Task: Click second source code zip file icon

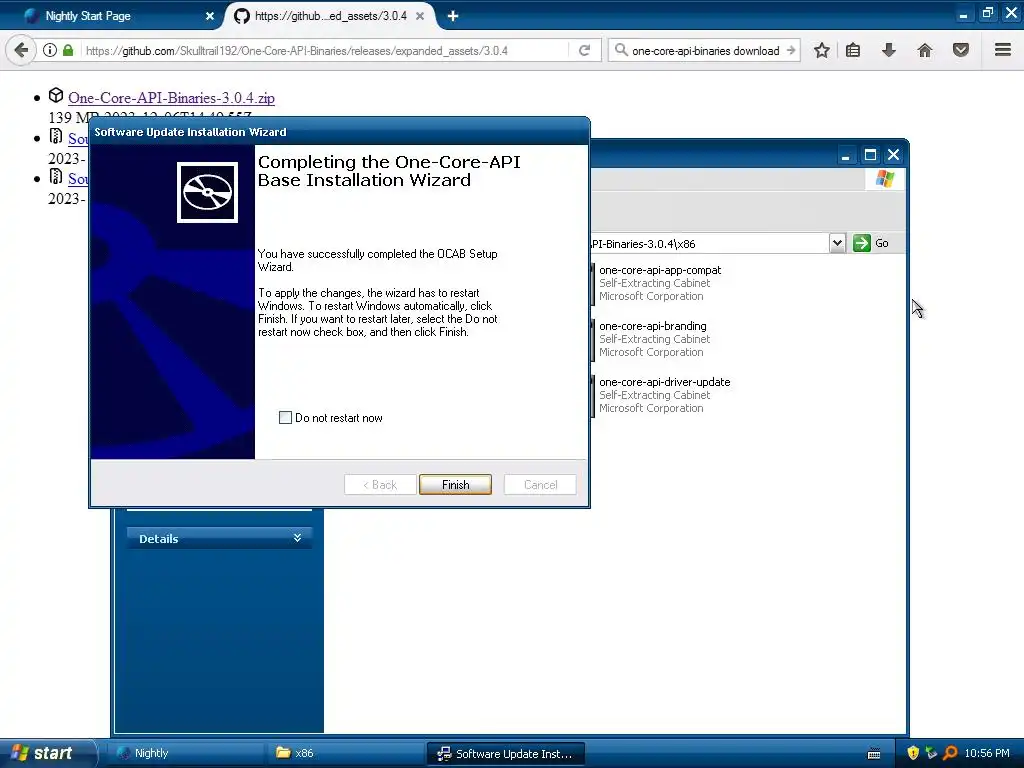Action: tap(56, 177)
